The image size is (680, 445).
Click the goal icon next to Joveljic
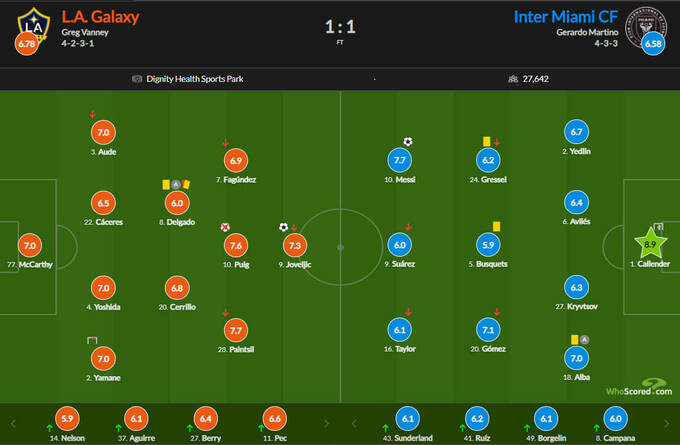pos(284,227)
